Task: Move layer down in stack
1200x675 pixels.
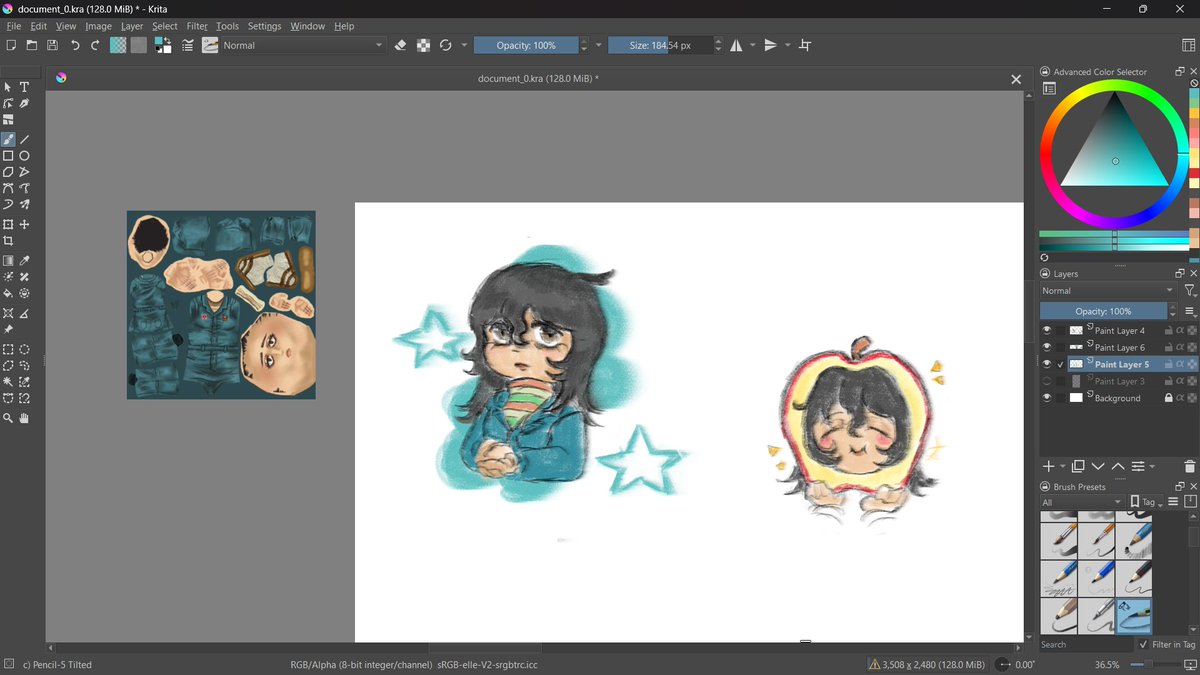Action: point(1098,466)
